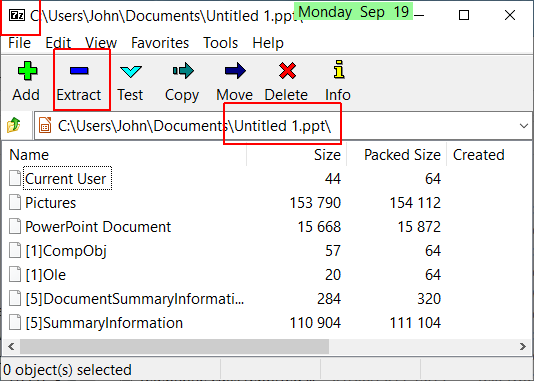Click the Copy arrow icon

pyautogui.click(x=183, y=70)
